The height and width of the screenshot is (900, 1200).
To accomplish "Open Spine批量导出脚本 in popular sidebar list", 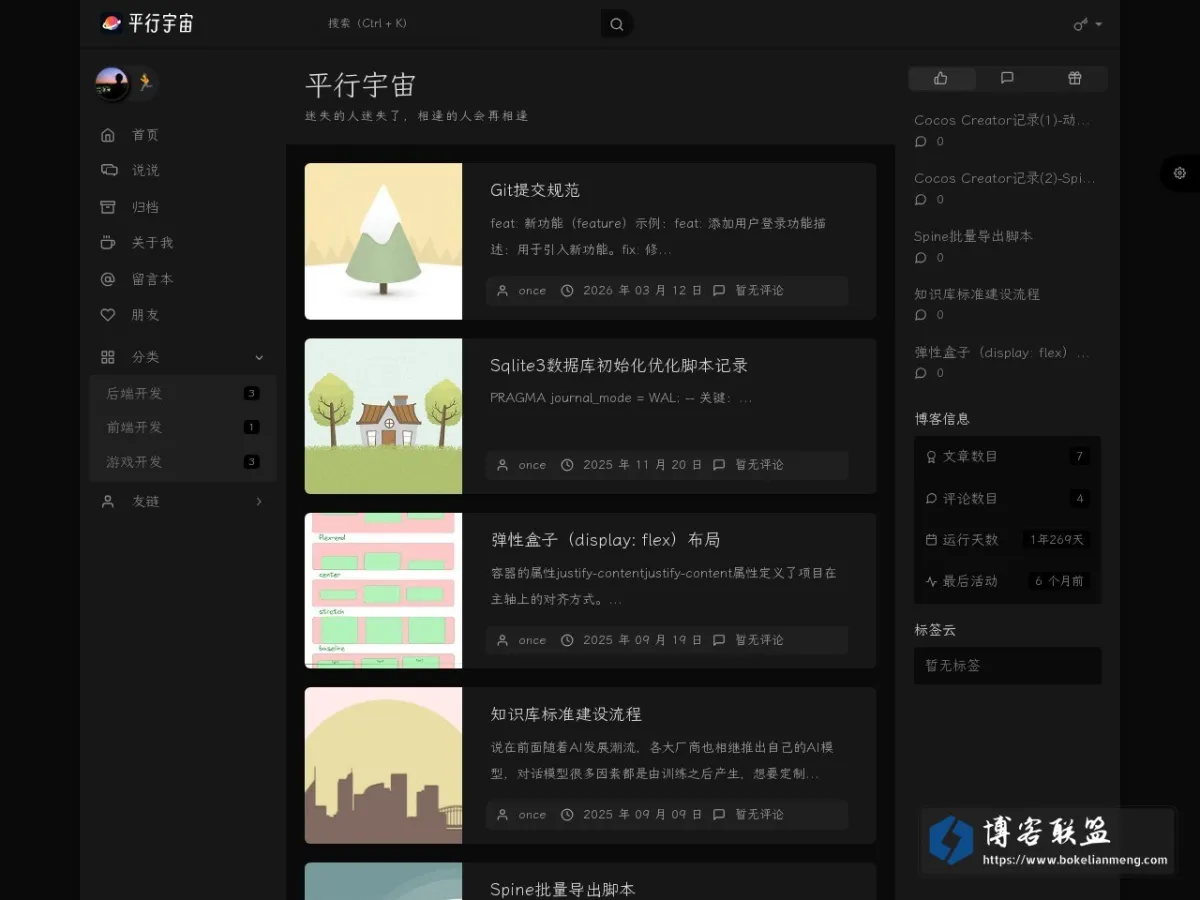I will pyautogui.click(x=973, y=236).
